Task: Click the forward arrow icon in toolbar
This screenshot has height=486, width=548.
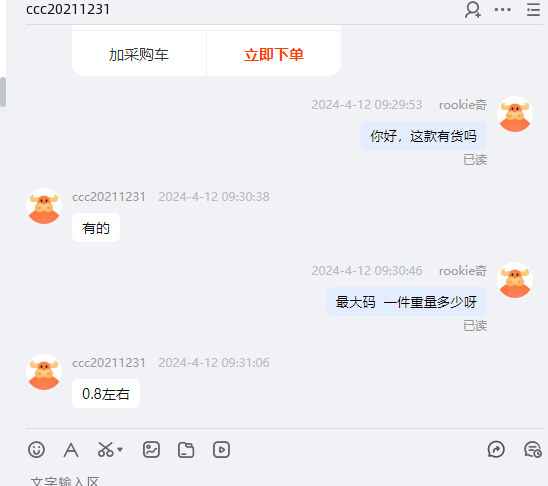Action: tap(496, 449)
